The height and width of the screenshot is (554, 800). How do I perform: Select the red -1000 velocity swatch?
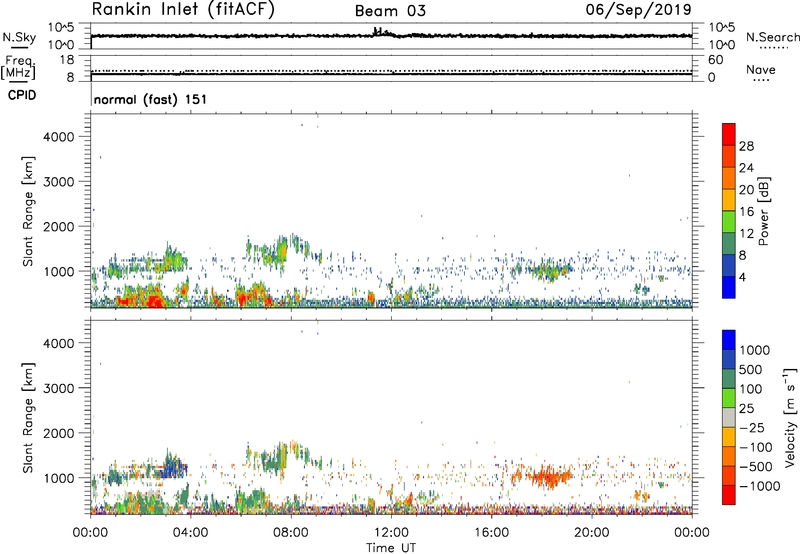729,495
